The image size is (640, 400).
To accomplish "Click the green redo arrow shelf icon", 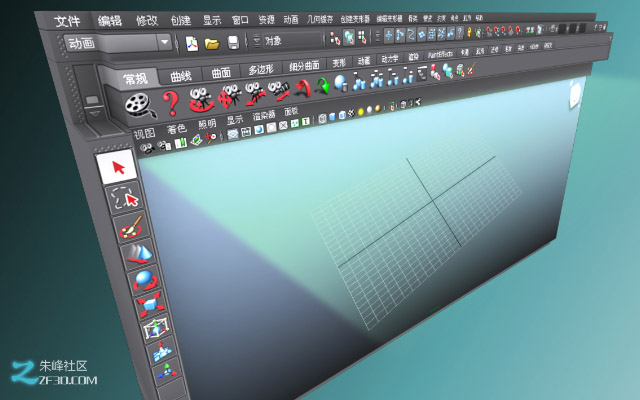I will click(x=322, y=86).
